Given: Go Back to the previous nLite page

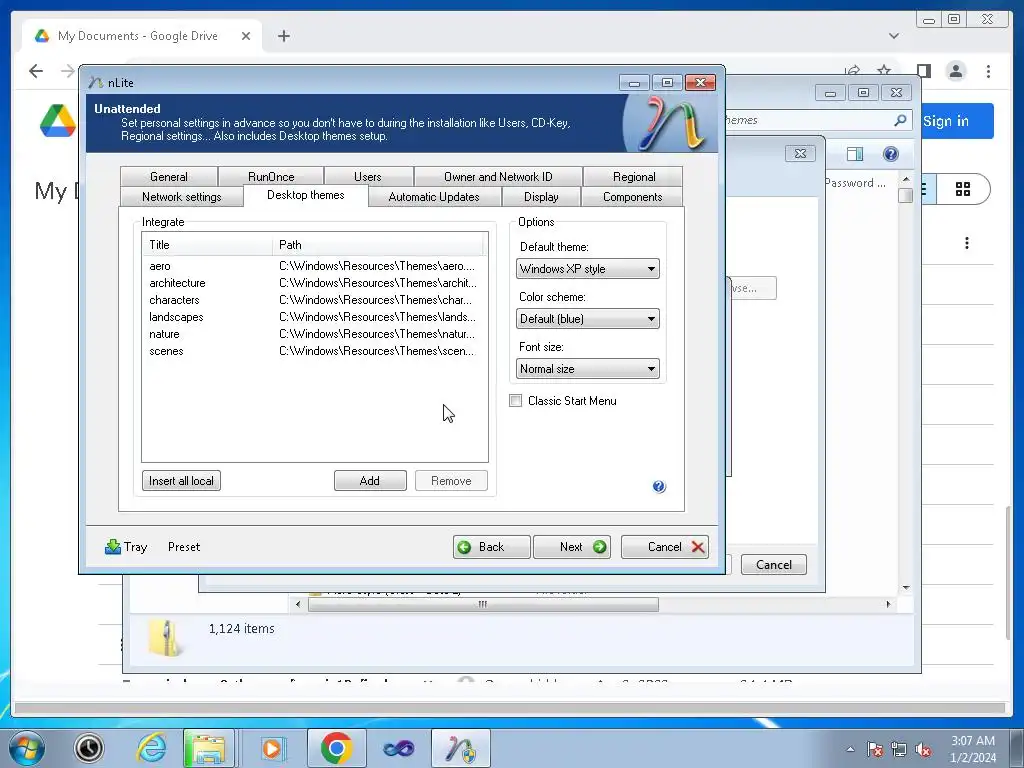Looking at the screenshot, I should click(491, 547).
